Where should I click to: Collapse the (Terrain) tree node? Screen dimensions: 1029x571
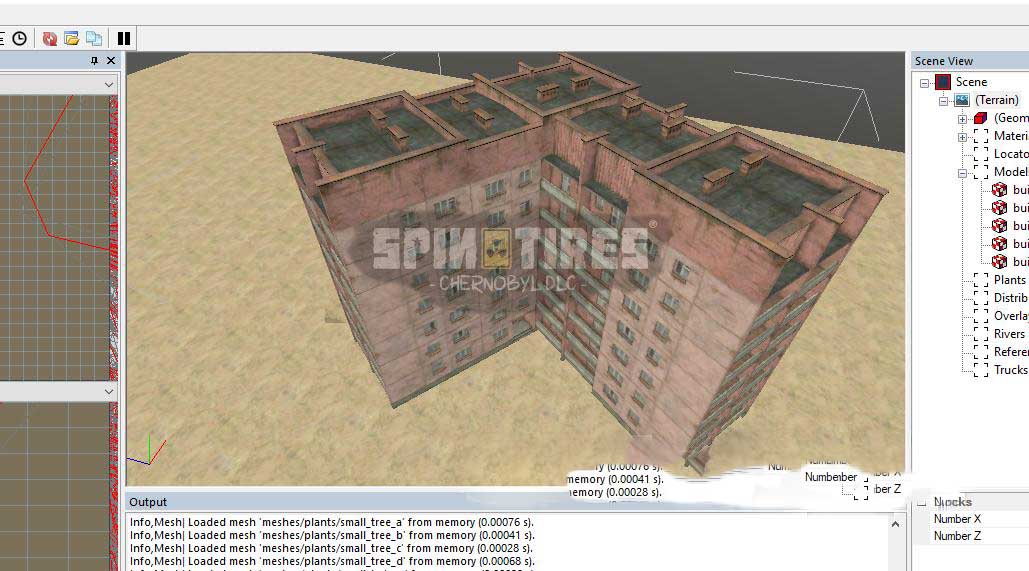point(943,100)
